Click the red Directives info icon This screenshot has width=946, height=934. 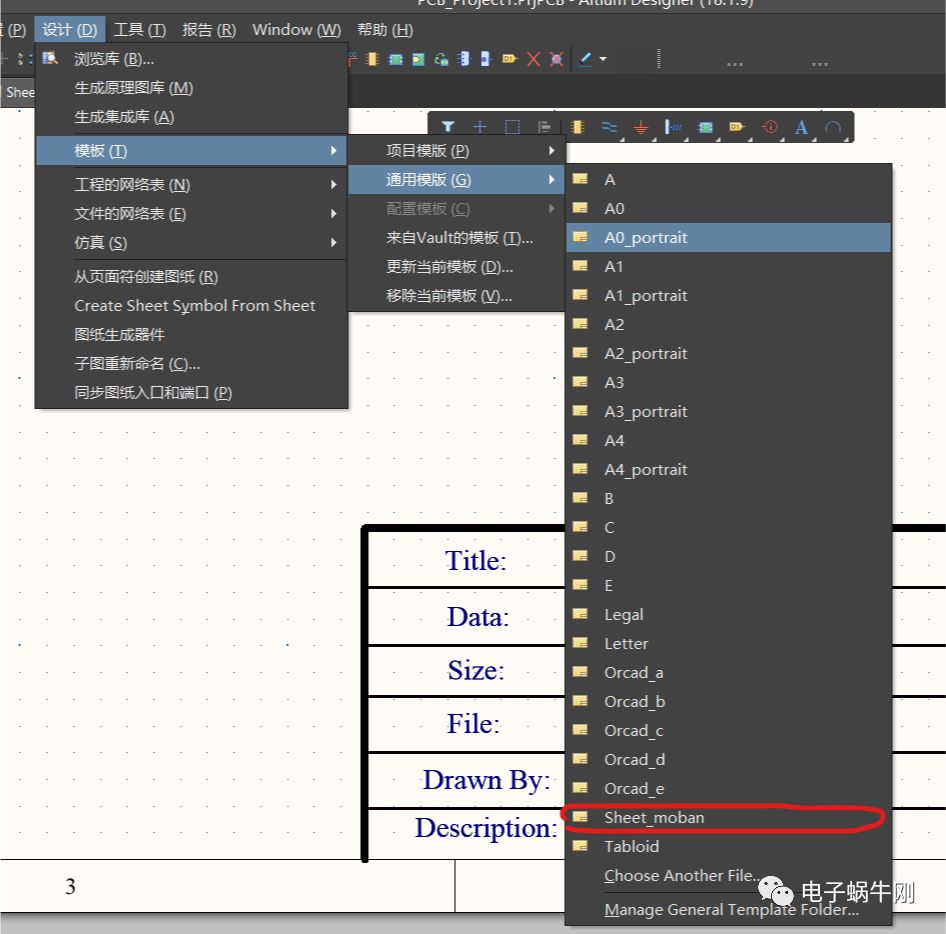tap(770, 127)
